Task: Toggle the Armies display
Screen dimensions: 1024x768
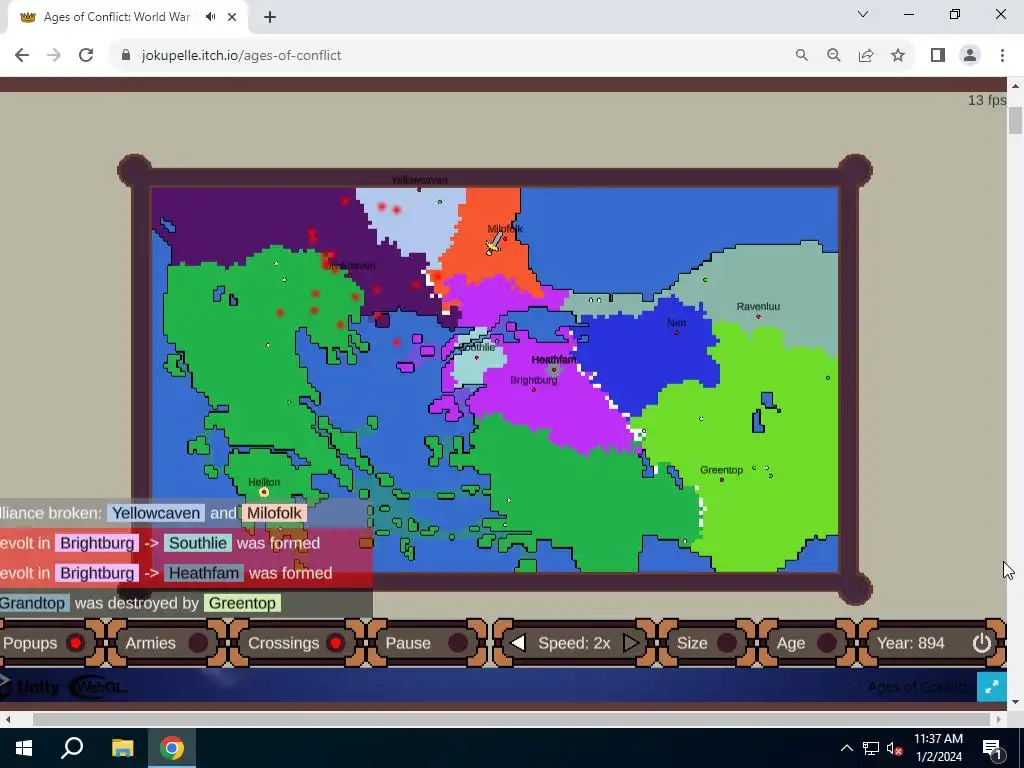Action: click(x=198, y=643)
